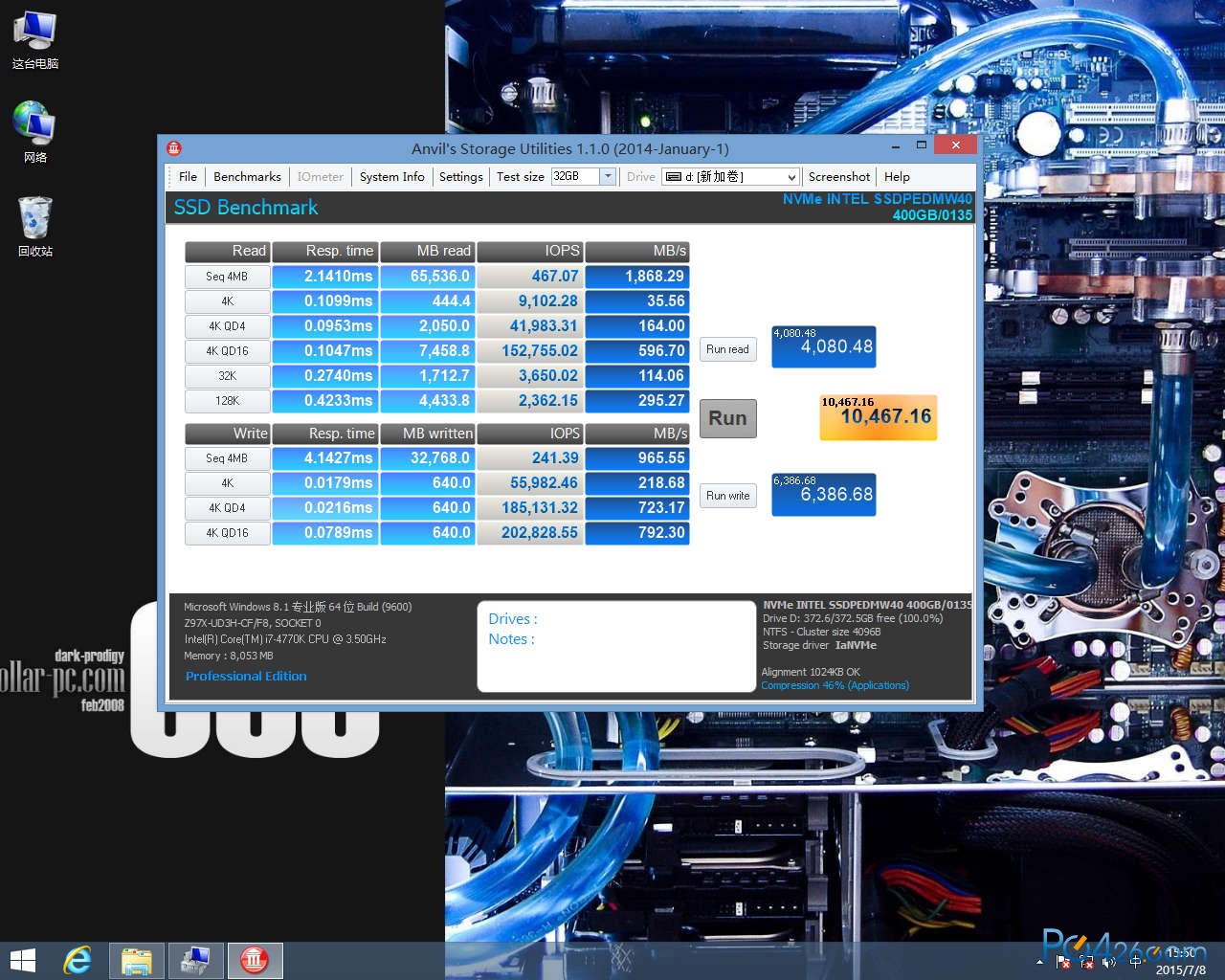Click the main Run button
The height and width of the screenshot is (980, 1225).
tap(727, 418)
